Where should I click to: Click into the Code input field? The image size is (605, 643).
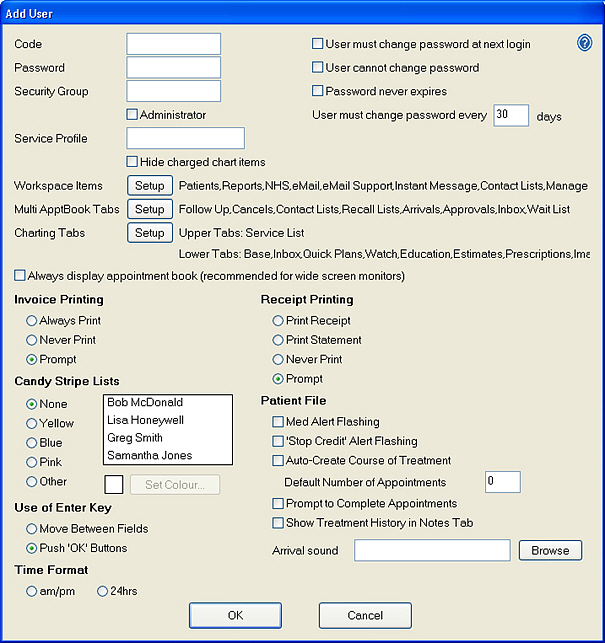(174, 44)
